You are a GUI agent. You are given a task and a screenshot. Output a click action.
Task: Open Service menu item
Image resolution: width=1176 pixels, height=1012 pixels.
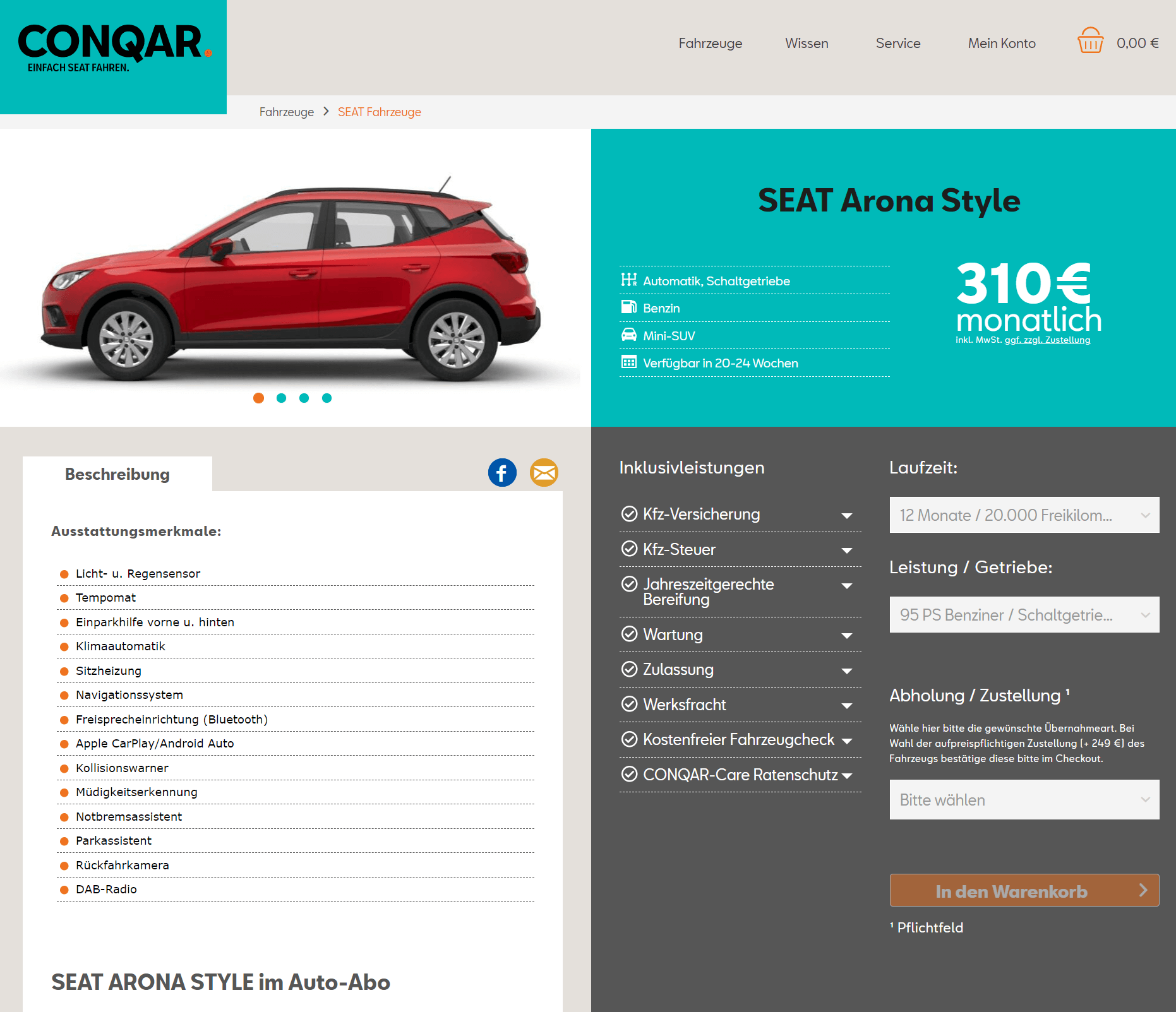pyautogui.click(x=898, y=44)
